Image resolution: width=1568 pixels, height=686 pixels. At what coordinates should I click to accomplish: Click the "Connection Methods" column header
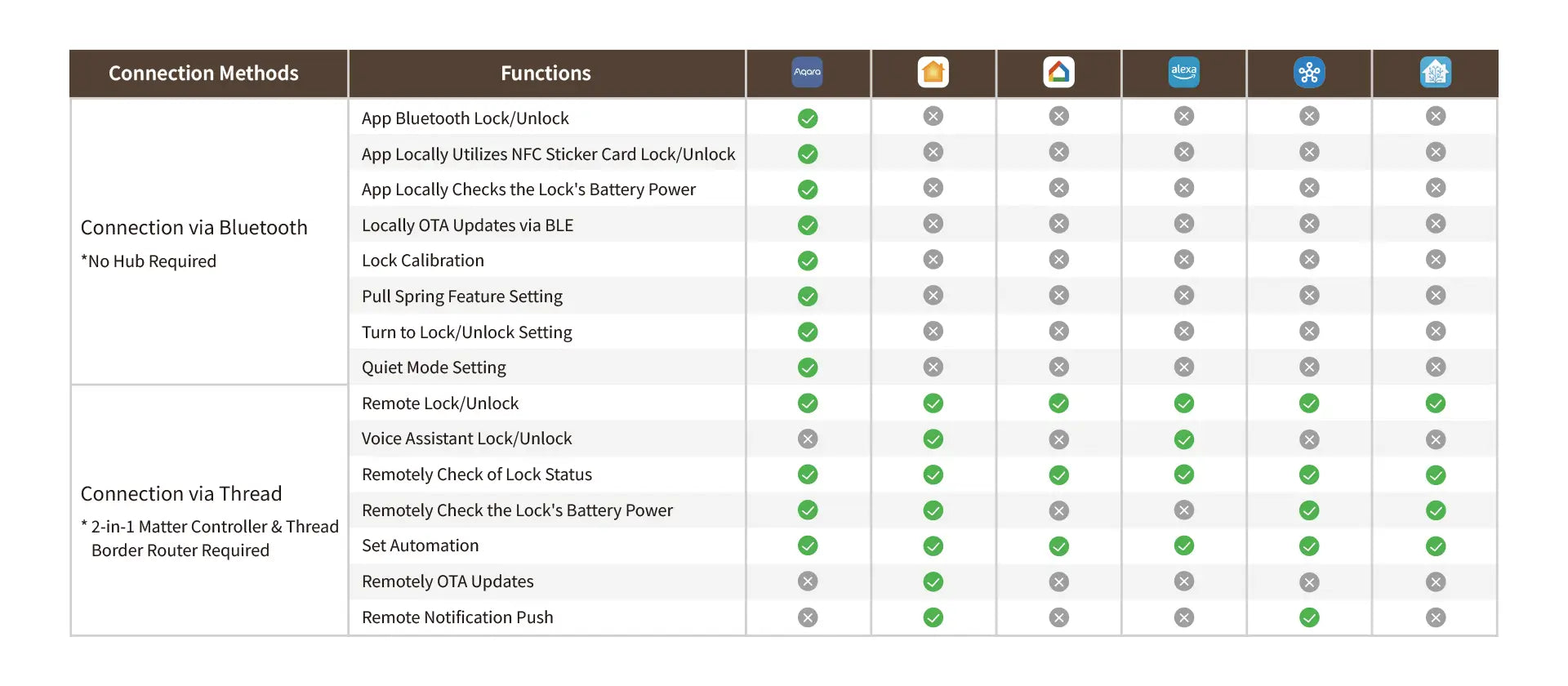[x=203, y=73]
